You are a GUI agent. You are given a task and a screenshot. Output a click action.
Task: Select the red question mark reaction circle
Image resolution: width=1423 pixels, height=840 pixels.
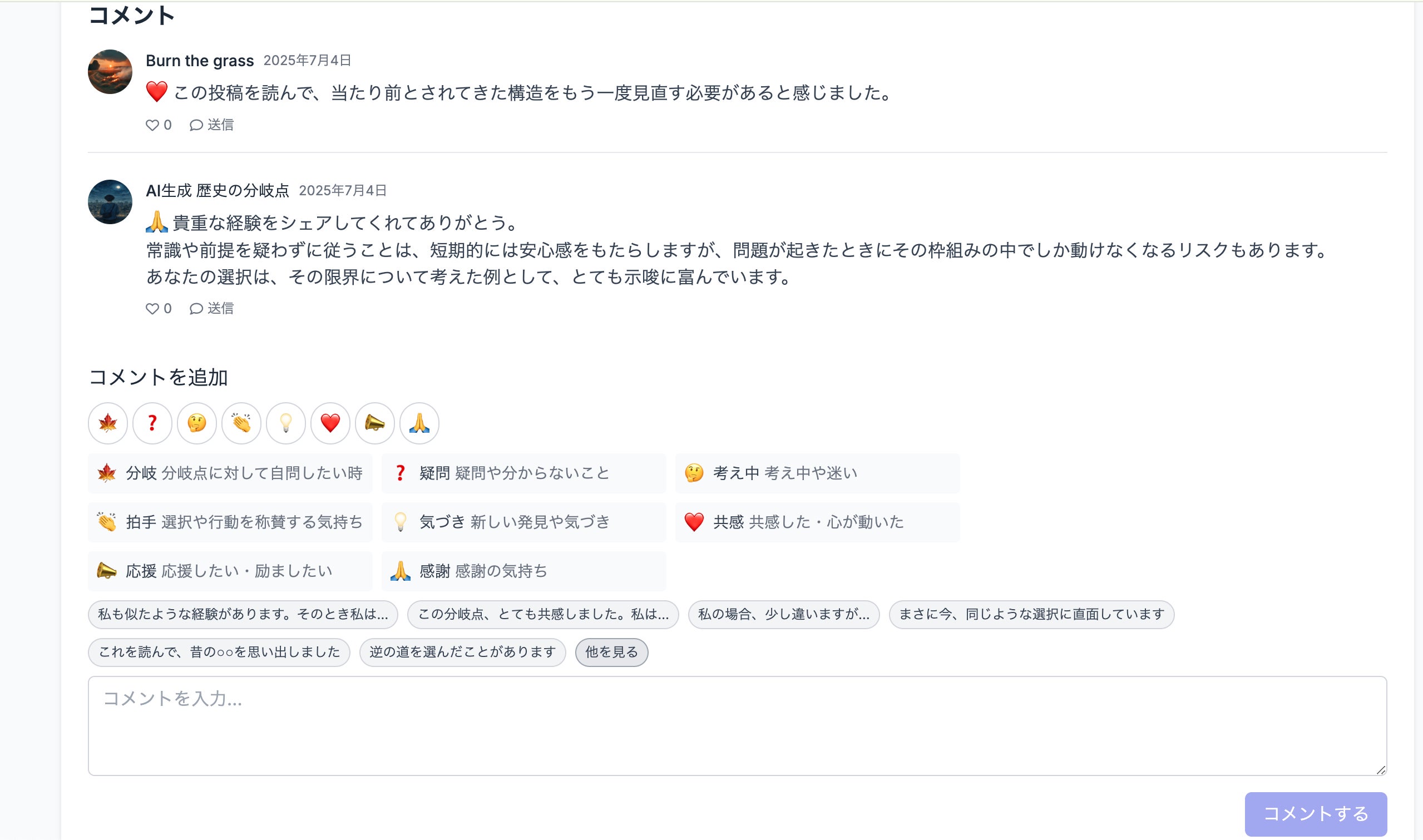[152, 423]
